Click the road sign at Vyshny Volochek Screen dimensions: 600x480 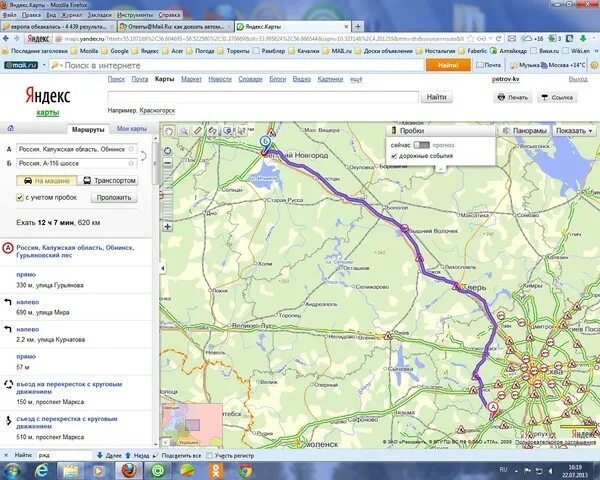pyautogui.click(x=404, y=228)
